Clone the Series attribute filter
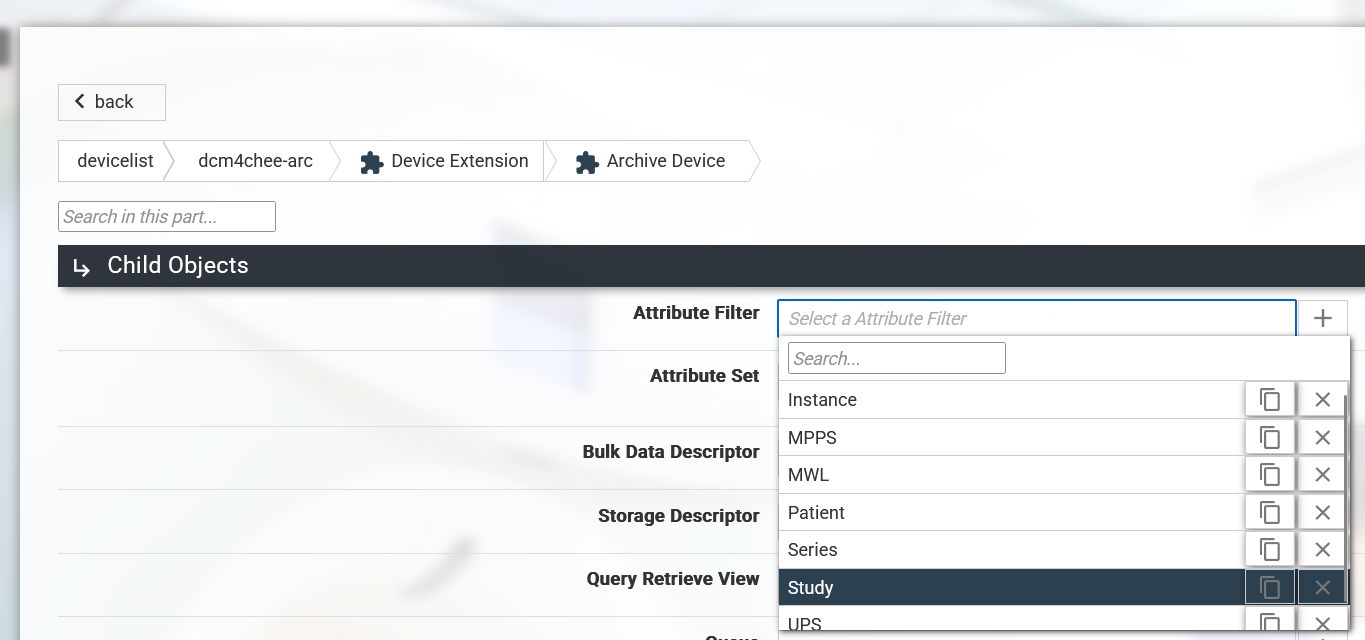Image resolution: width=1365 pixels, height=640 pixels. [x=1269, y=550]
